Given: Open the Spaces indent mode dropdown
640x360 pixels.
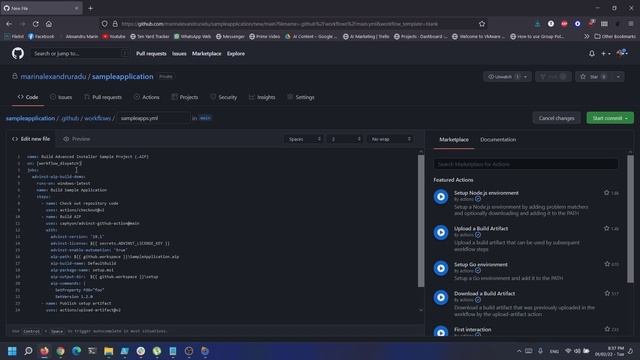Looking at the screenshot, I should coord(304,139).
